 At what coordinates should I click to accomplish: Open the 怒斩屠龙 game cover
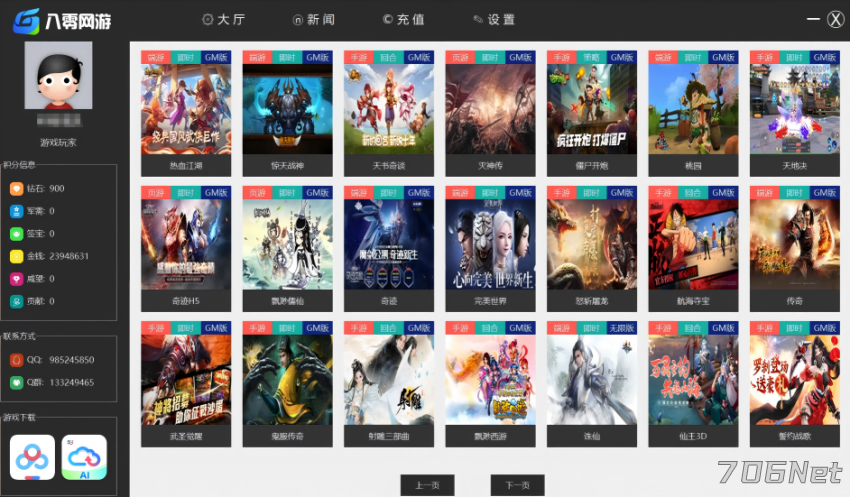click(x=591, y=244)
